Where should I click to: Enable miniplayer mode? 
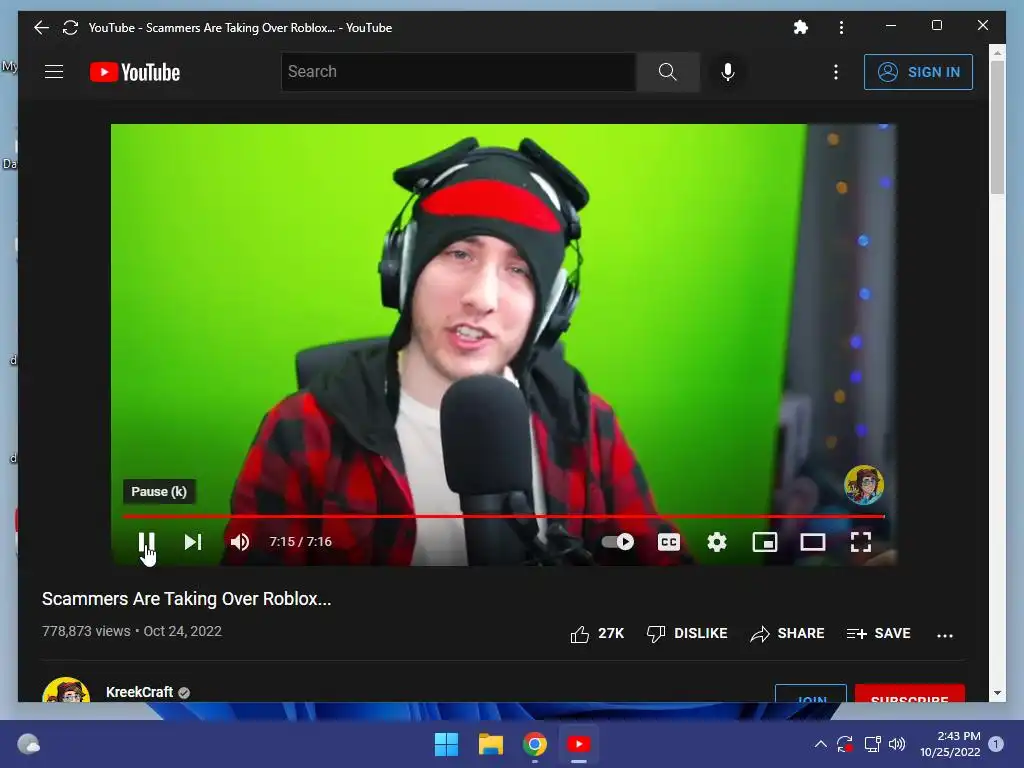(x=765, y=542)
